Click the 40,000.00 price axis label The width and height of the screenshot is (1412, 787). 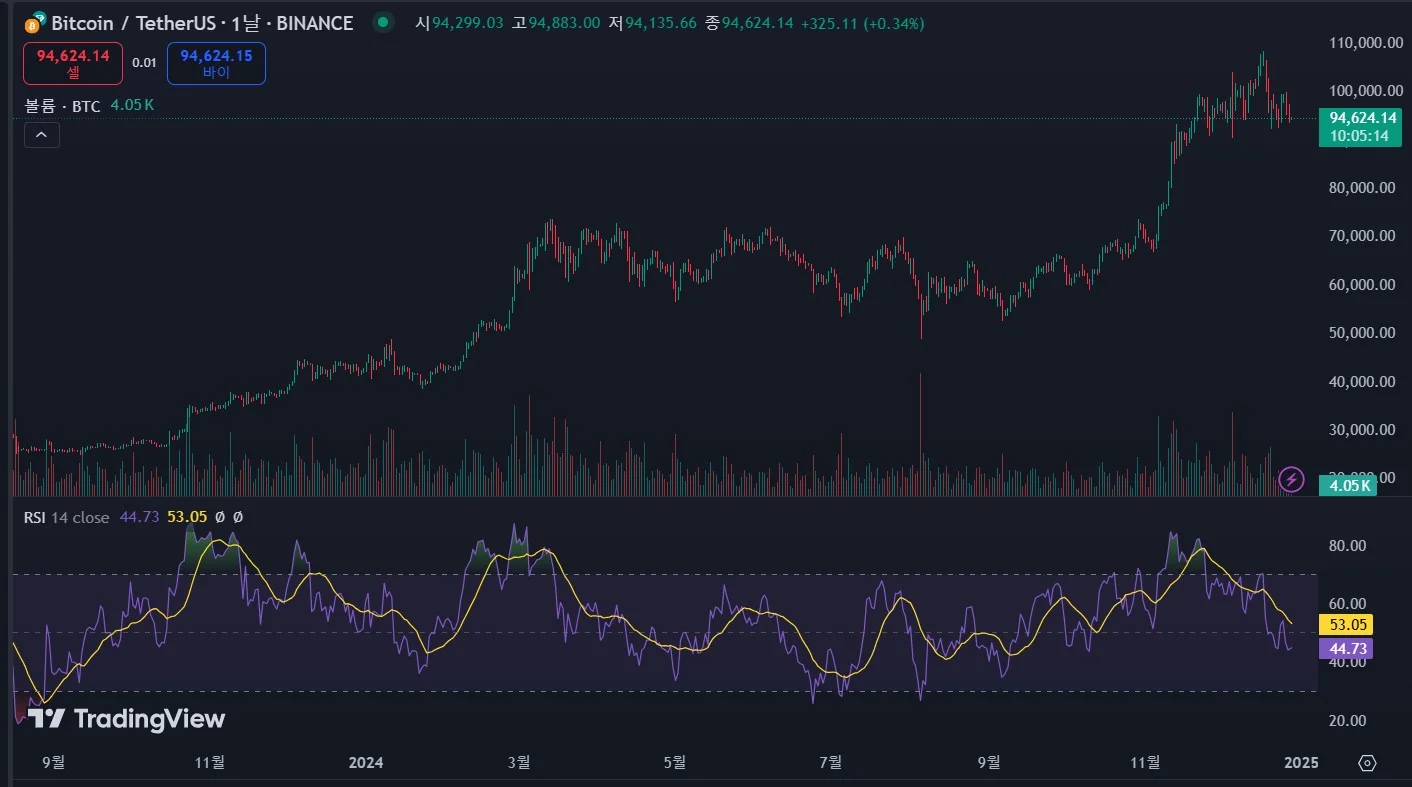click(1362, 381)
